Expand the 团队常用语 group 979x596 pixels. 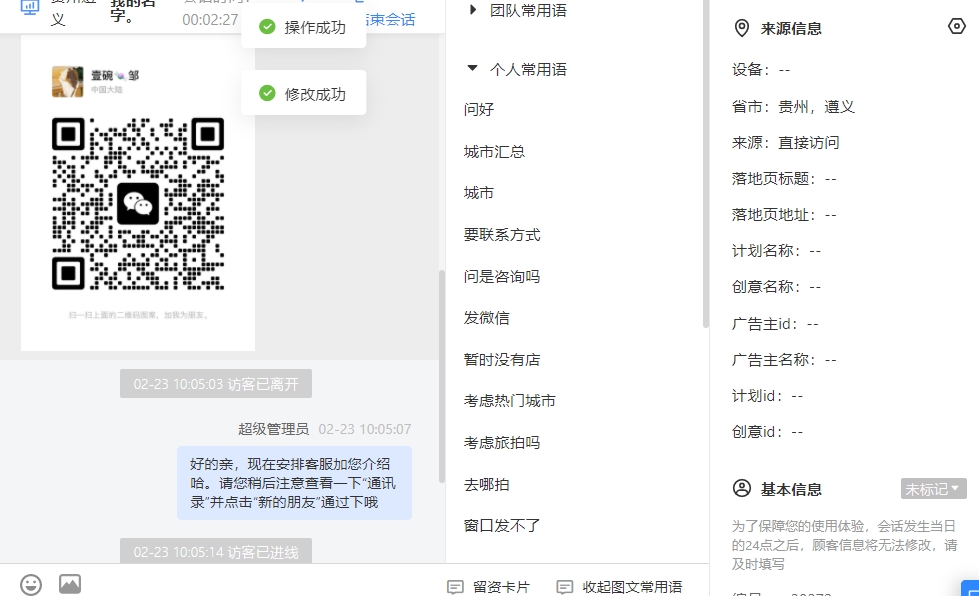(x=473, y=9)
